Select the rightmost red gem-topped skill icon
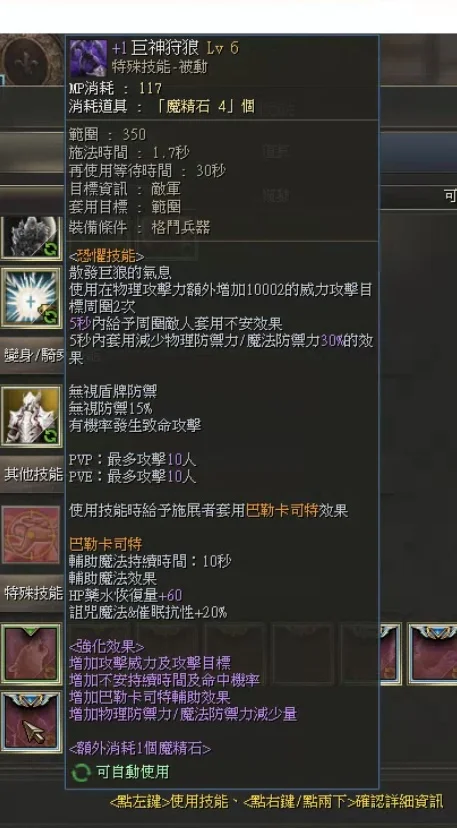The image size is (457, 828). pos(433,654)
